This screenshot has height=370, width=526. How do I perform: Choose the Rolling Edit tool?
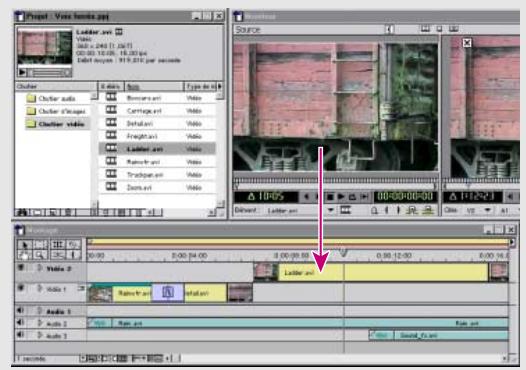point(57,245)
